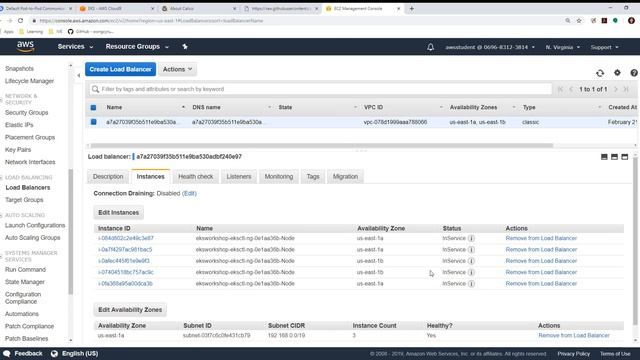This screenshot has width=640, height=360.
Task: Switch to the About Calico browser tab
Action: (198, 9)
